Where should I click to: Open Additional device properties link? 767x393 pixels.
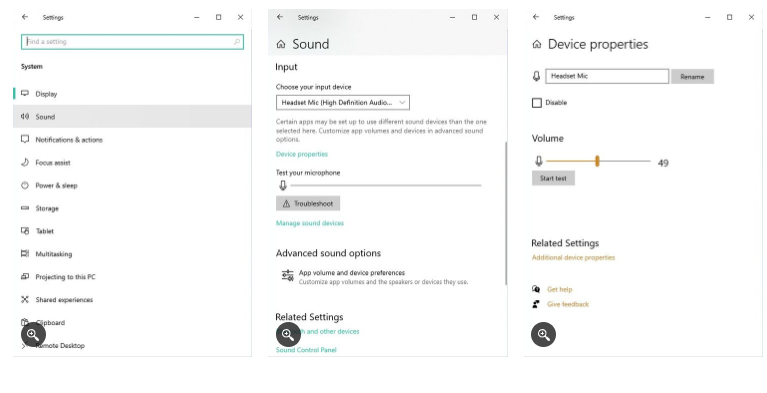pos(573,257)
